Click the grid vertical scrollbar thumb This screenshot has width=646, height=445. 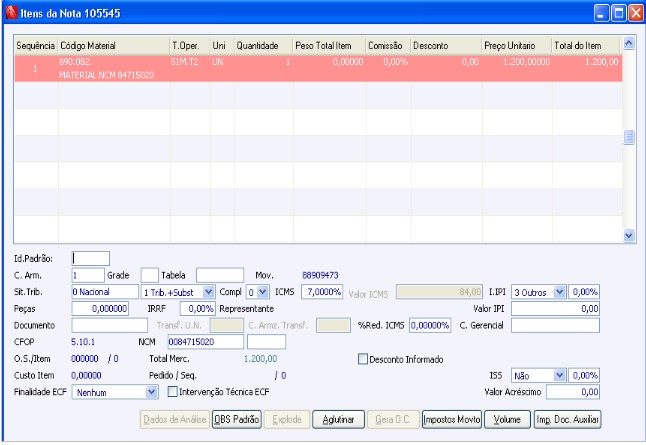[629, 137]
